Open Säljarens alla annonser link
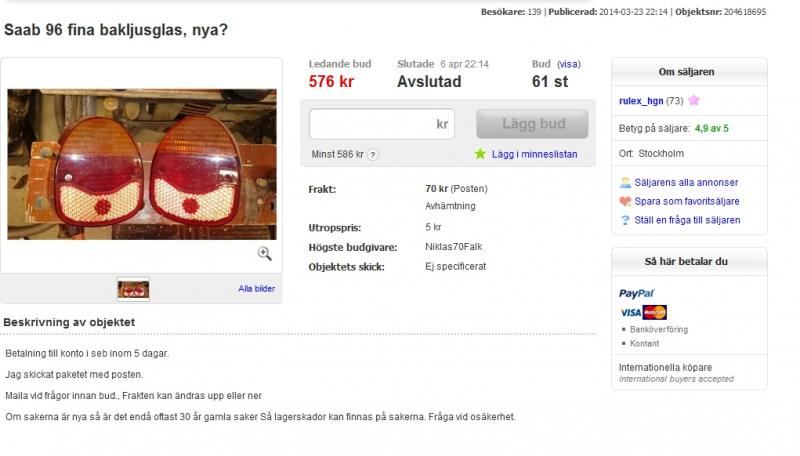800x456 pixels. [x=686, y=182]
